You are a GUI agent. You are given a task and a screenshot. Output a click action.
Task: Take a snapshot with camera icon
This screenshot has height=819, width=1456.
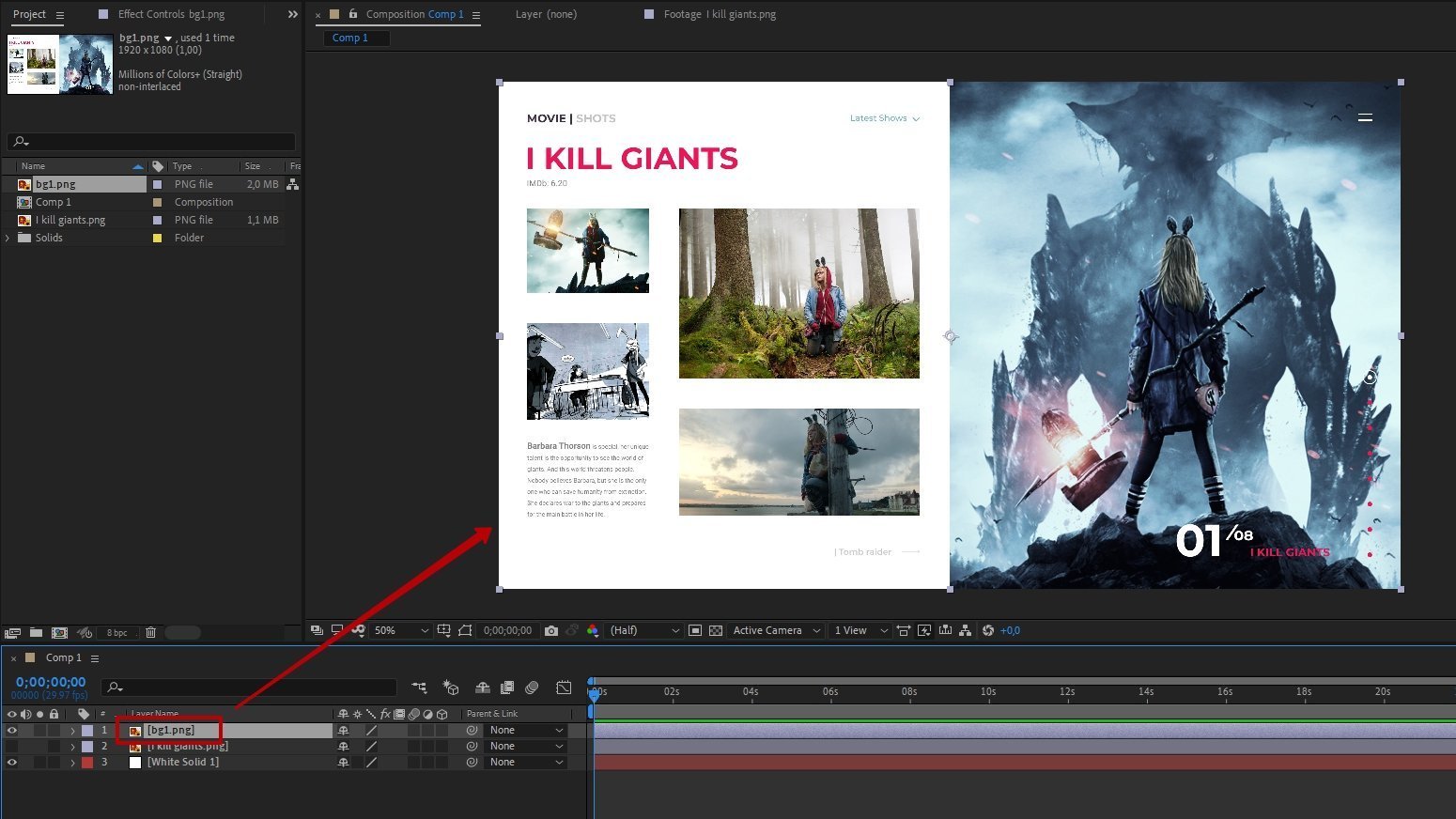coord(551,630)
